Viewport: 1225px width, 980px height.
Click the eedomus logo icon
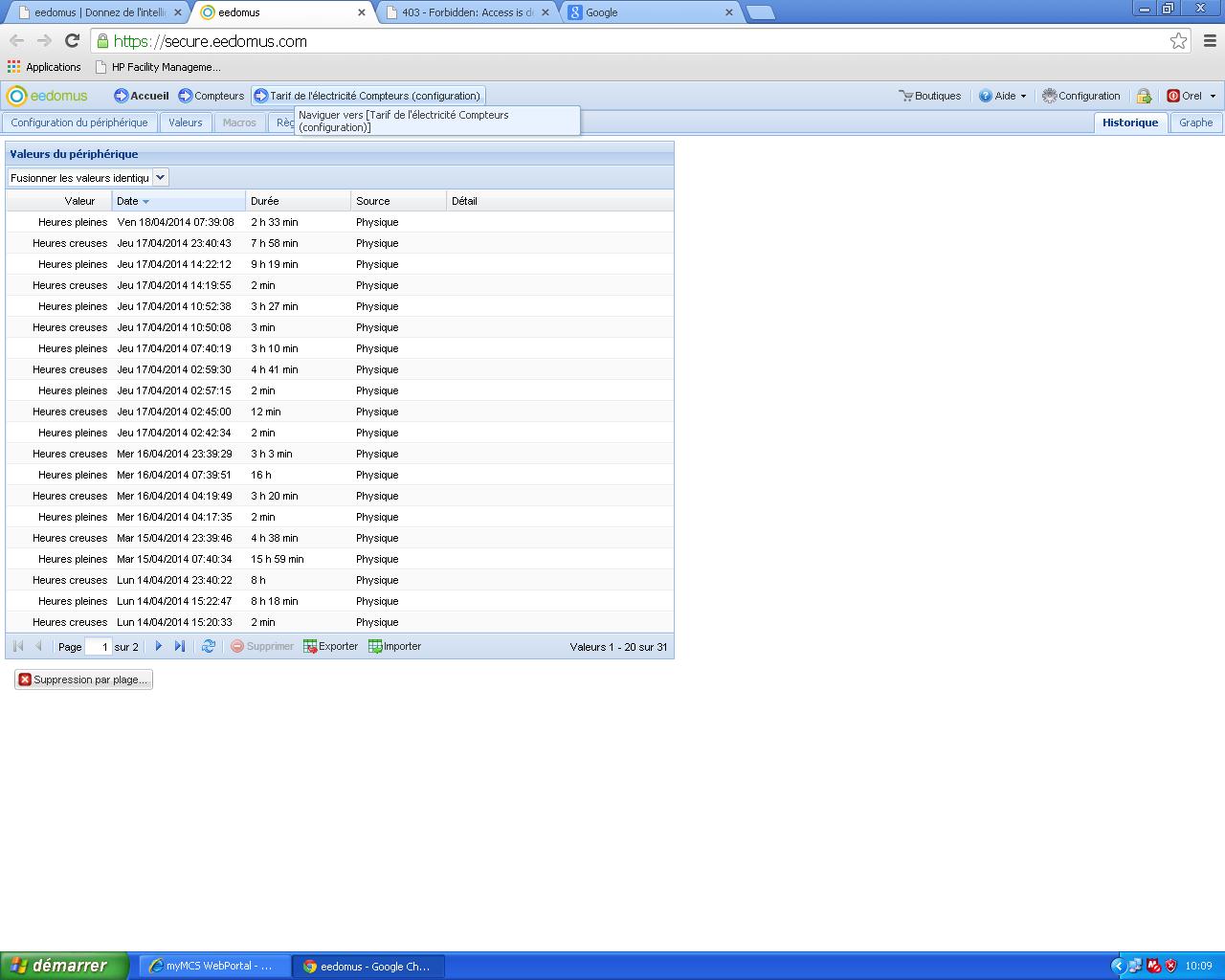[x=17, y=96]
